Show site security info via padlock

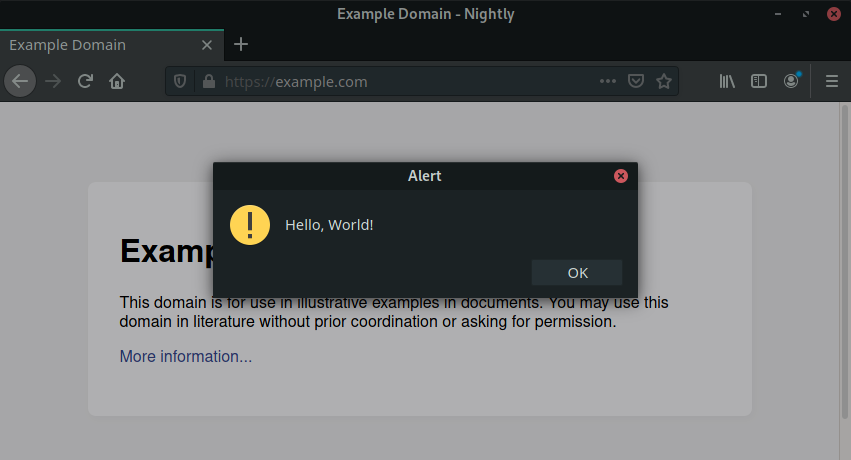(x=208, y=82)
